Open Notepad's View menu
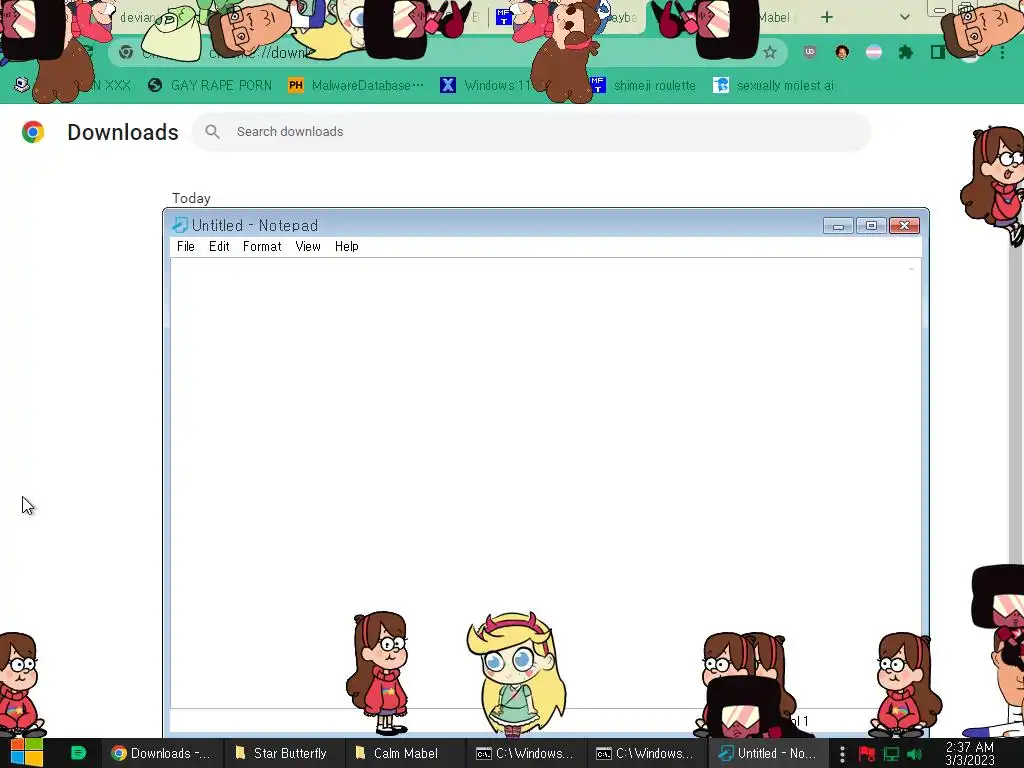The width and height of the screenshot is (1024, 768). tap(308, 246)
